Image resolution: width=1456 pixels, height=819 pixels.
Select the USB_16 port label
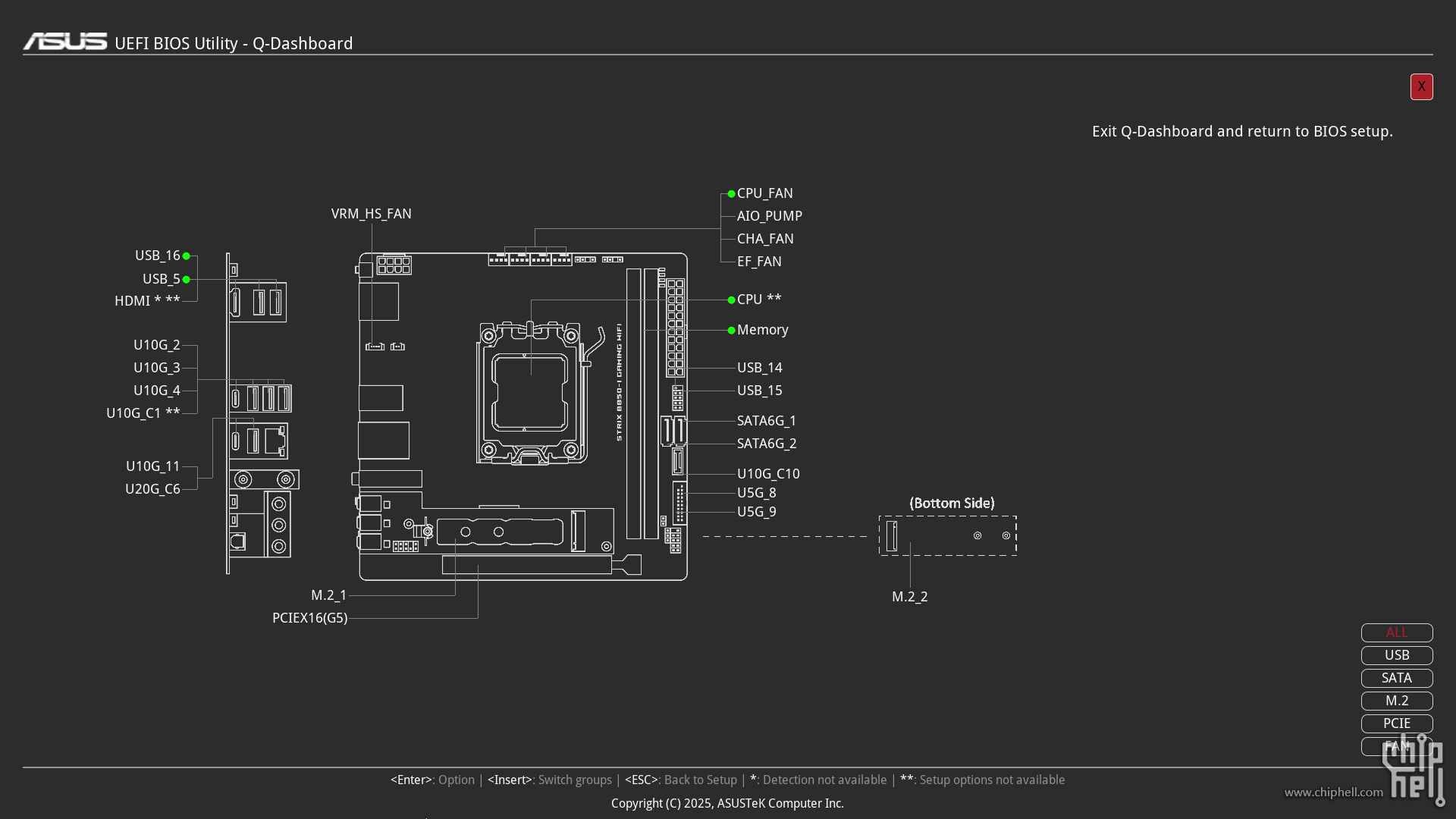[x=158, y=256]
